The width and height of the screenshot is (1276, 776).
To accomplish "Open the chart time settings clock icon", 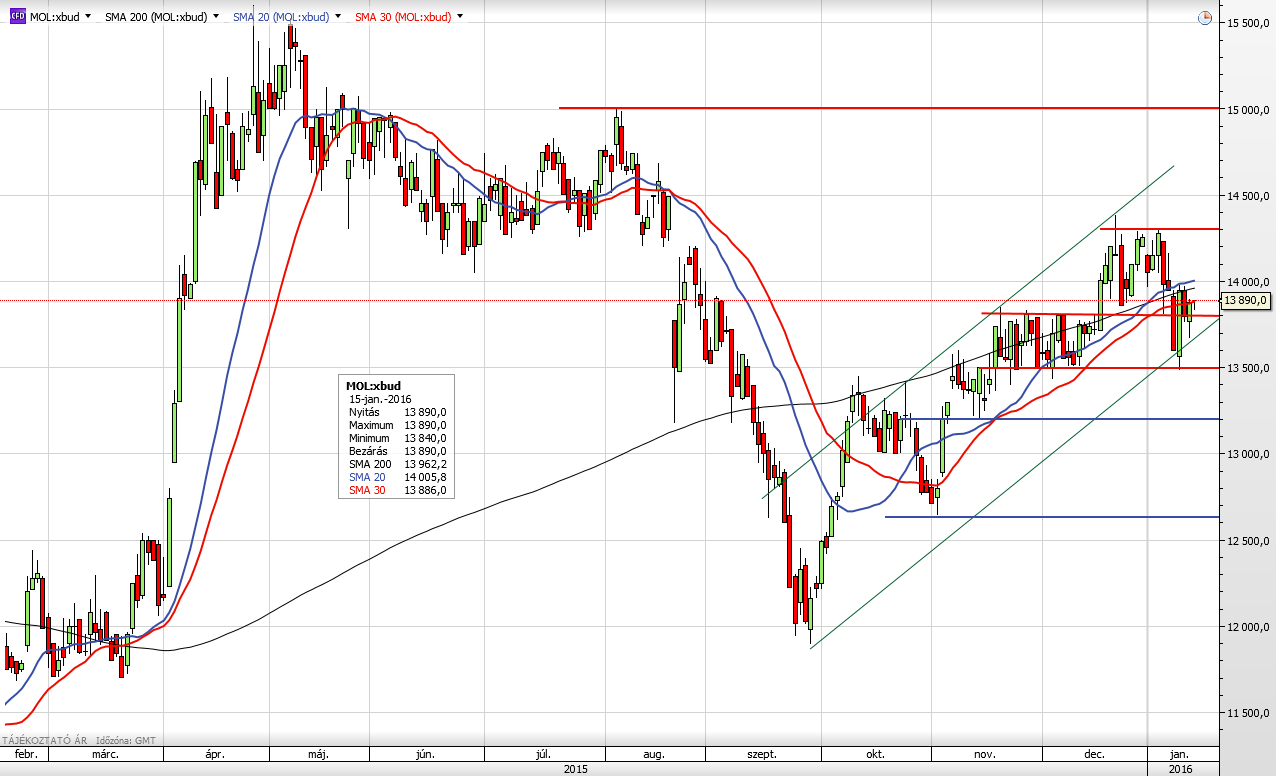I will (x=1205, y=17).
